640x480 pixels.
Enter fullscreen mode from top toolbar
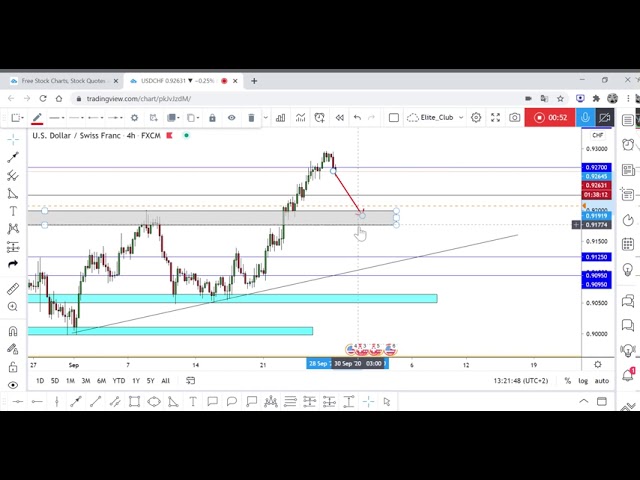(495, 118)
